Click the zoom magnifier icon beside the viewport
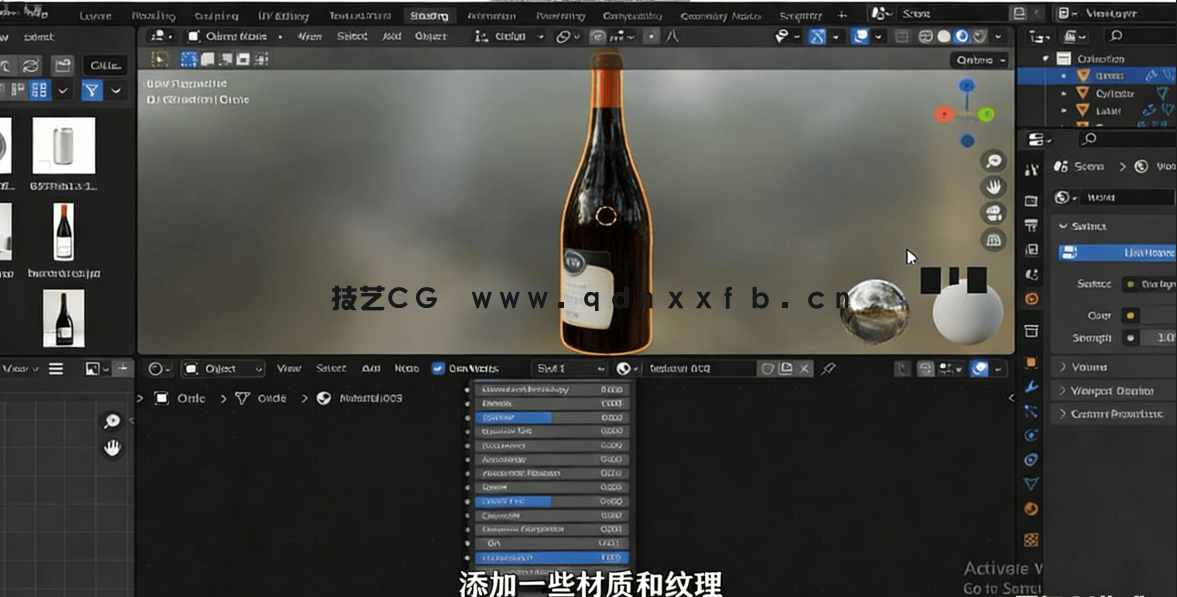Screen dimensions: 1177x597 click(993, 161)
